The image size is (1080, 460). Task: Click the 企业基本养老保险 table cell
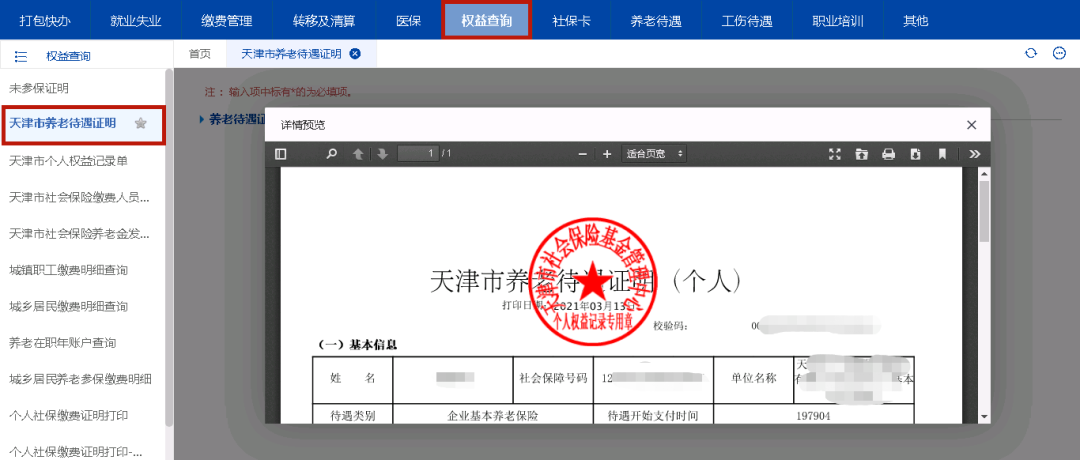pos(492,416)
